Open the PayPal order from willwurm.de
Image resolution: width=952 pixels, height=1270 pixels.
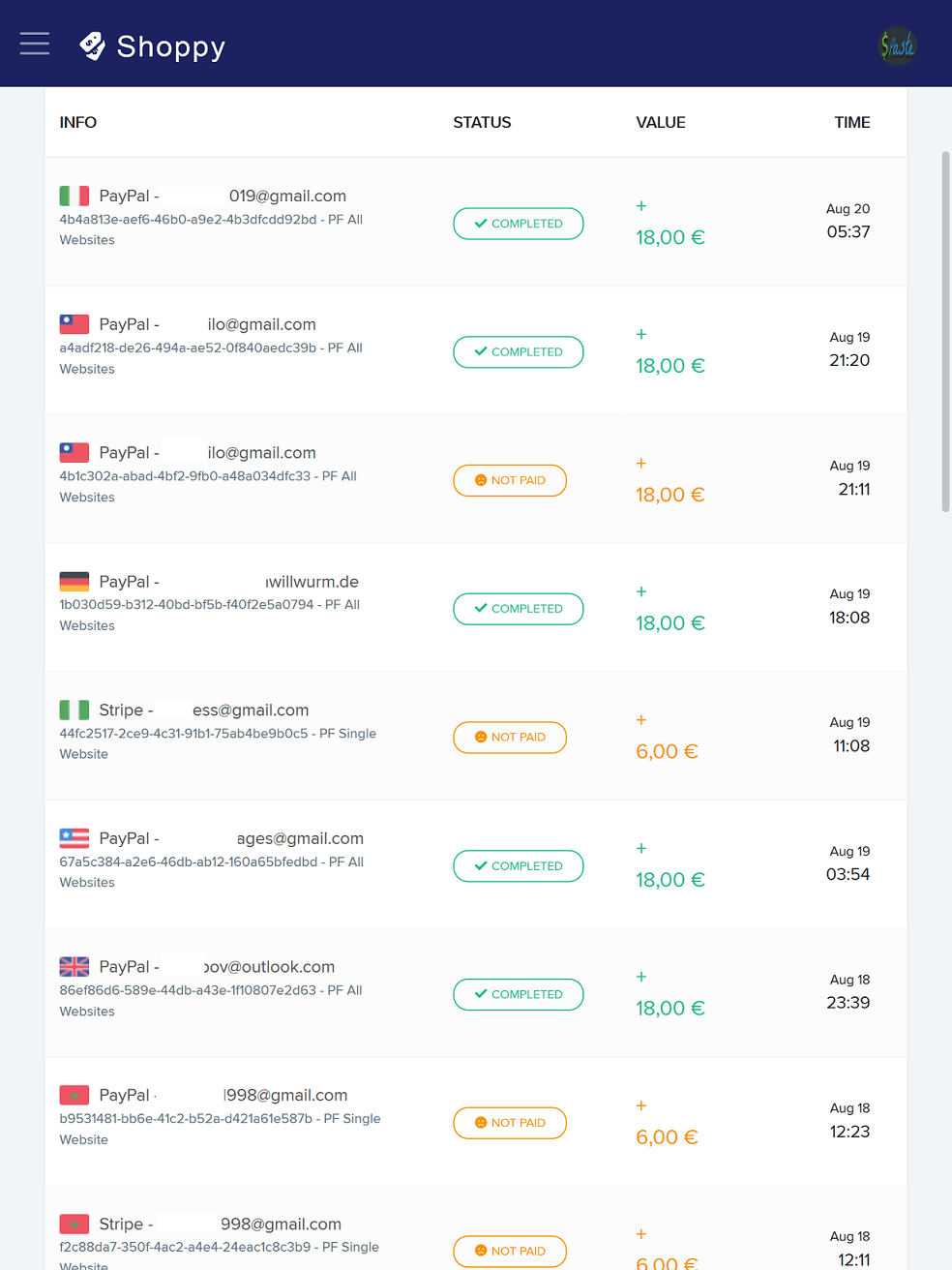coord(476,607)
